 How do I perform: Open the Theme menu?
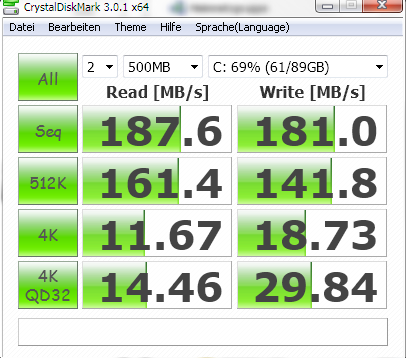pos(130,27)
